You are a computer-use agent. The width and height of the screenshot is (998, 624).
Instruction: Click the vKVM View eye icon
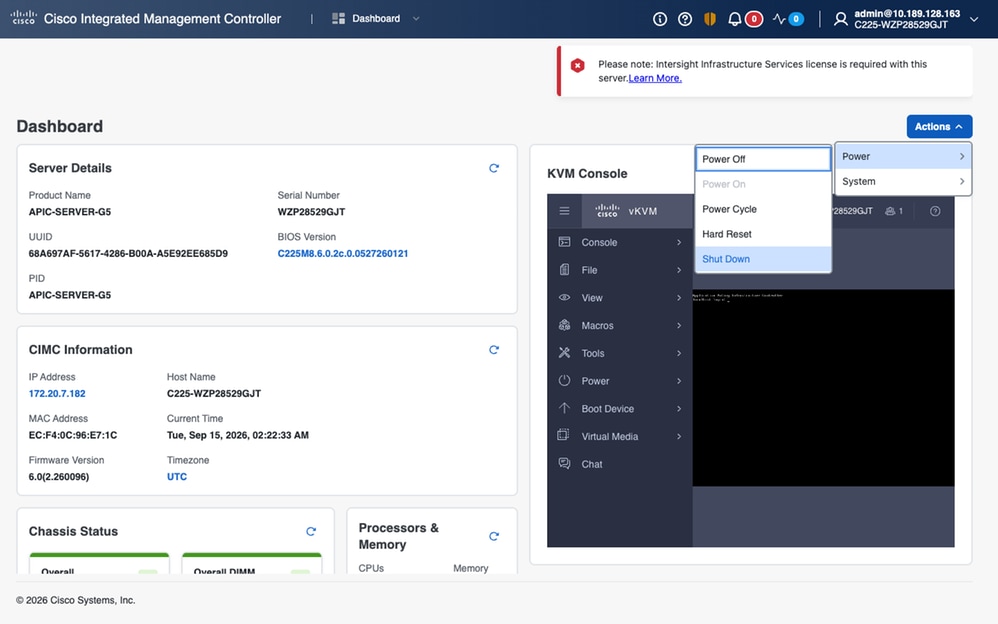[564, 297]
